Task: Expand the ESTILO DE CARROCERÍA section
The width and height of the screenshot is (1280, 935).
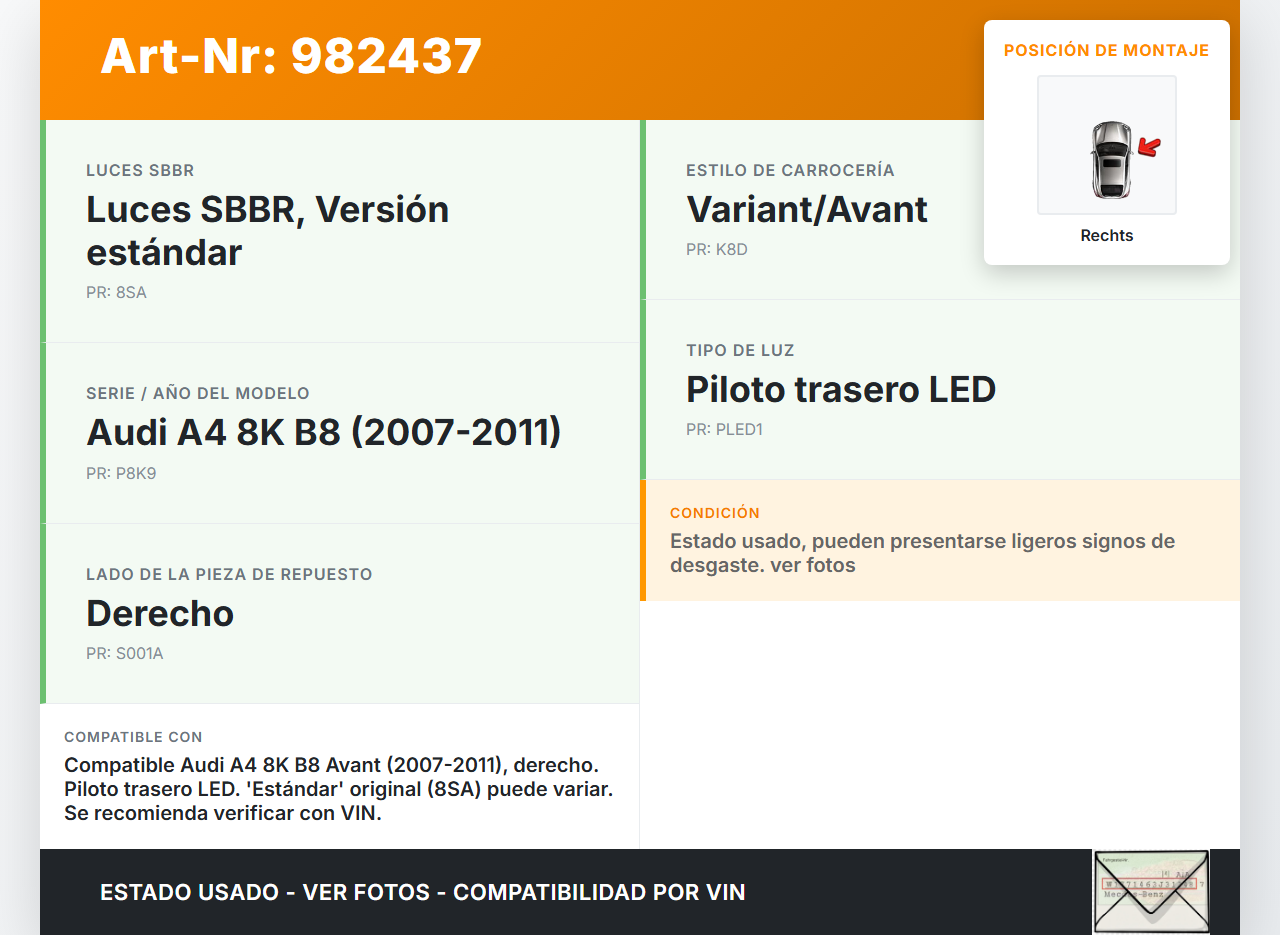Action: (x=789, y=170)
